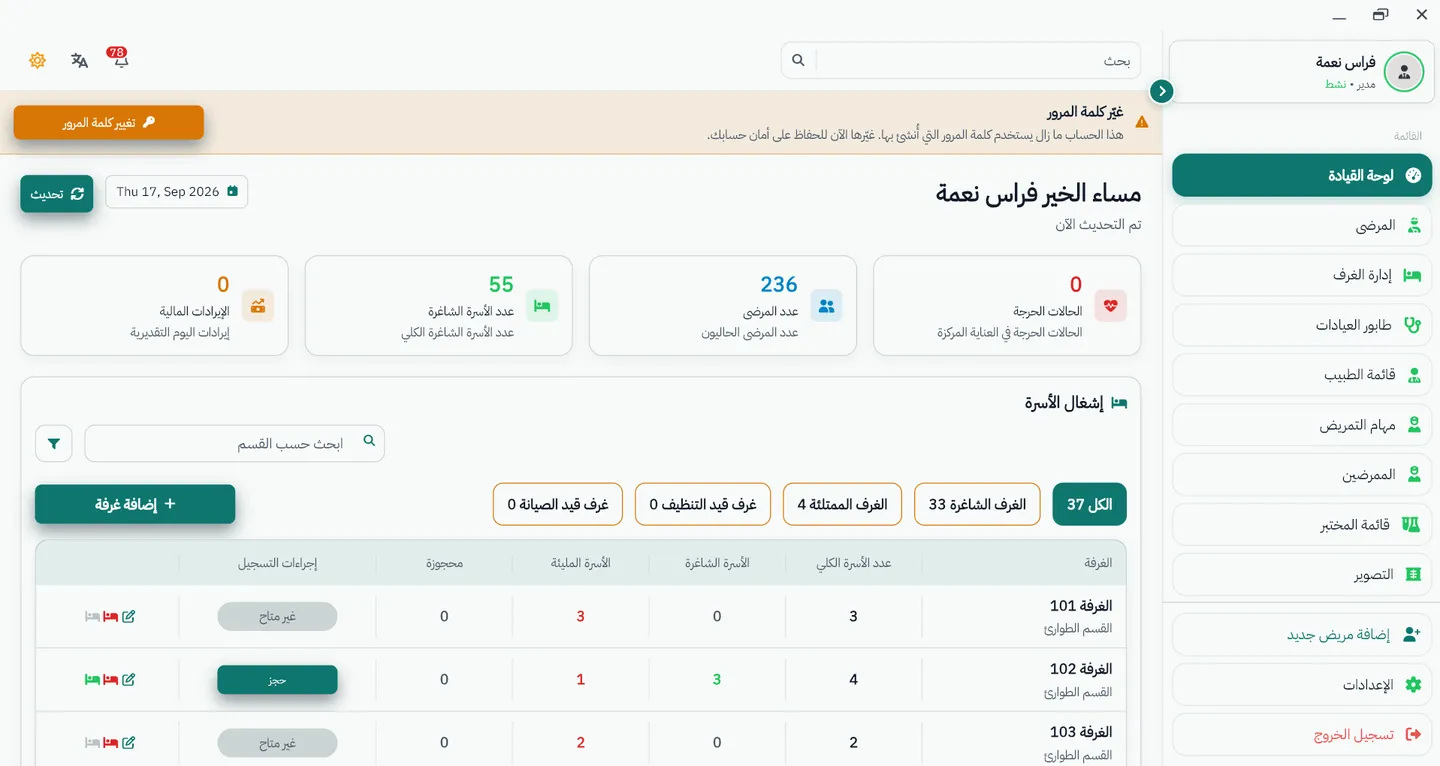
Task: Click the vacant beds green bed icon
Action: pos(542,306)
